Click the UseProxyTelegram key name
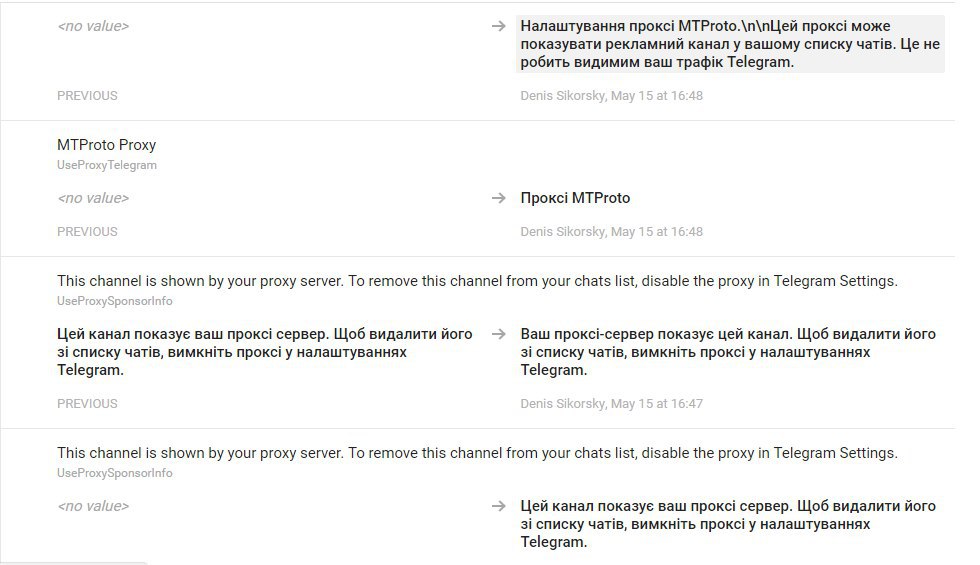The image size is (980, 565). [107, 165]
